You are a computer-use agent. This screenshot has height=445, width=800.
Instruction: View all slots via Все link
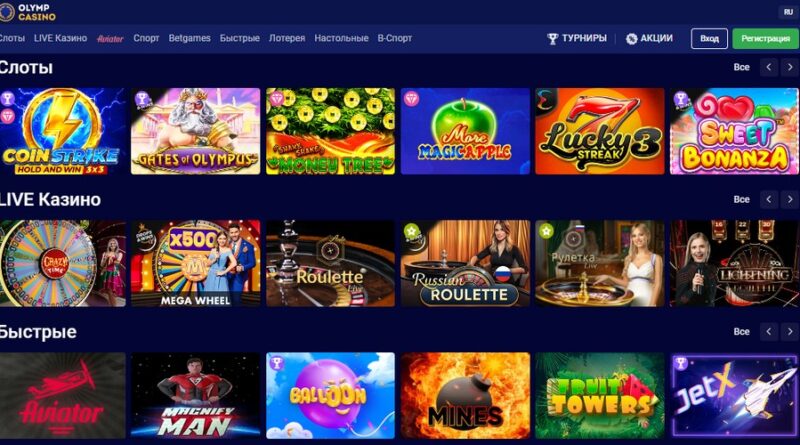click(741, 67)
